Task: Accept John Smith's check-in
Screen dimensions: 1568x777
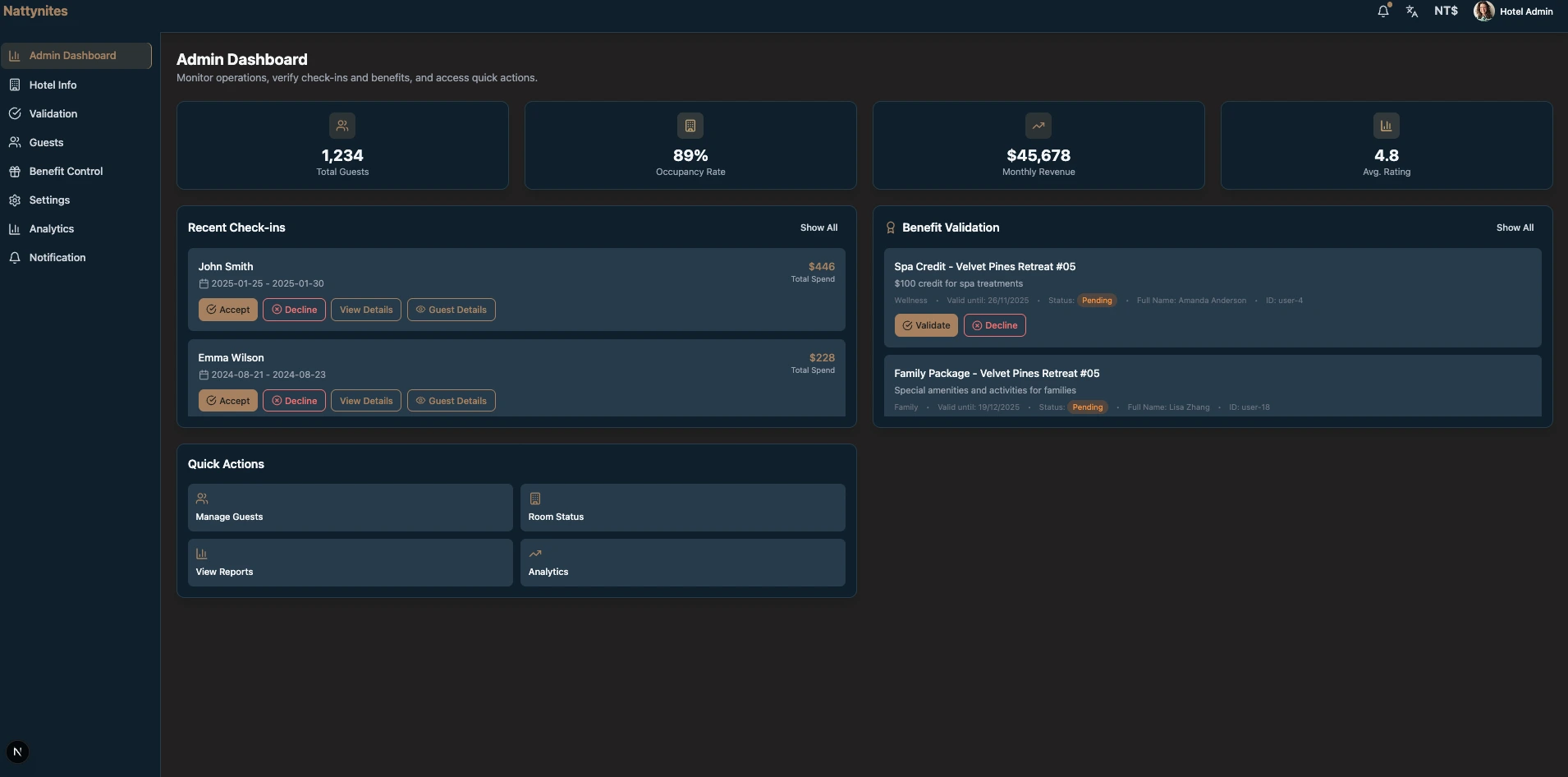Action: [228, 310]
